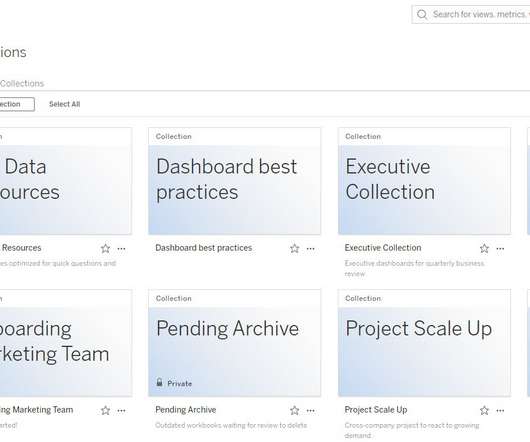
Task: Open the Onboarding Marketing Team thumbnail
Action: tap(66, 343)
